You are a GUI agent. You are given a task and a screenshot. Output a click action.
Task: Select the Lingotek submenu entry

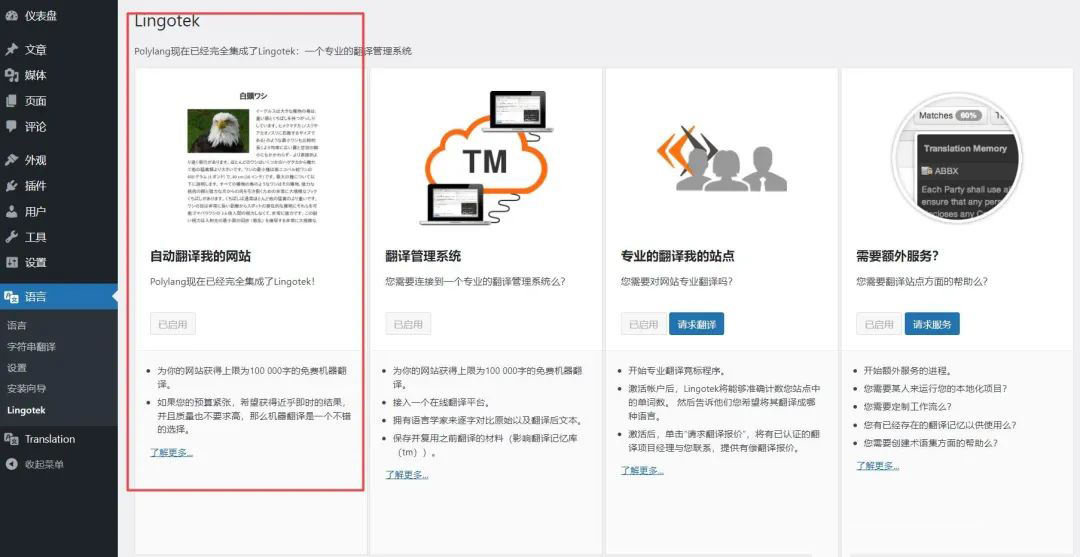tap(26, 410)
